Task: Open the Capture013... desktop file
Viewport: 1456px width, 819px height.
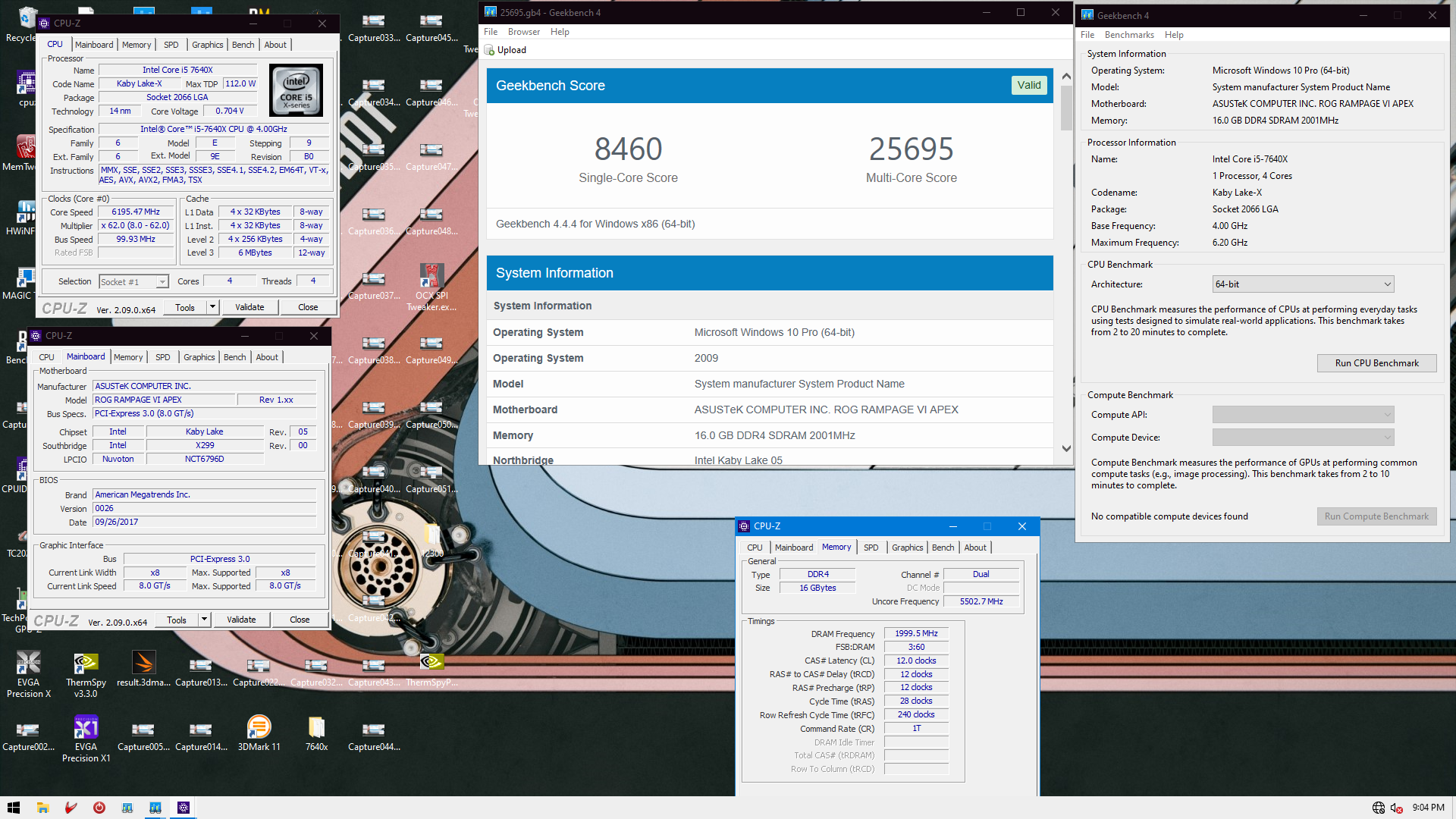Action: [x=201, y=671]
